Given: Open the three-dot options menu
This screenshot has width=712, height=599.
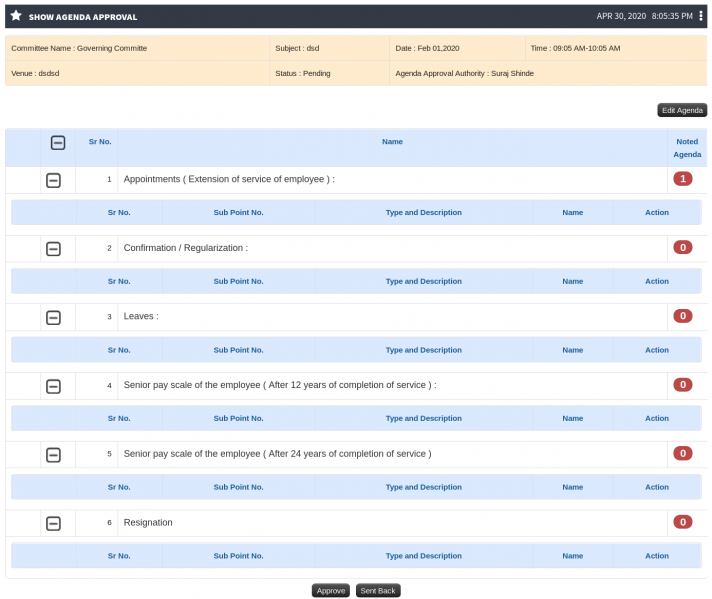Looking at the screenshot, I should pyautogui.click(x=701, y=16).
